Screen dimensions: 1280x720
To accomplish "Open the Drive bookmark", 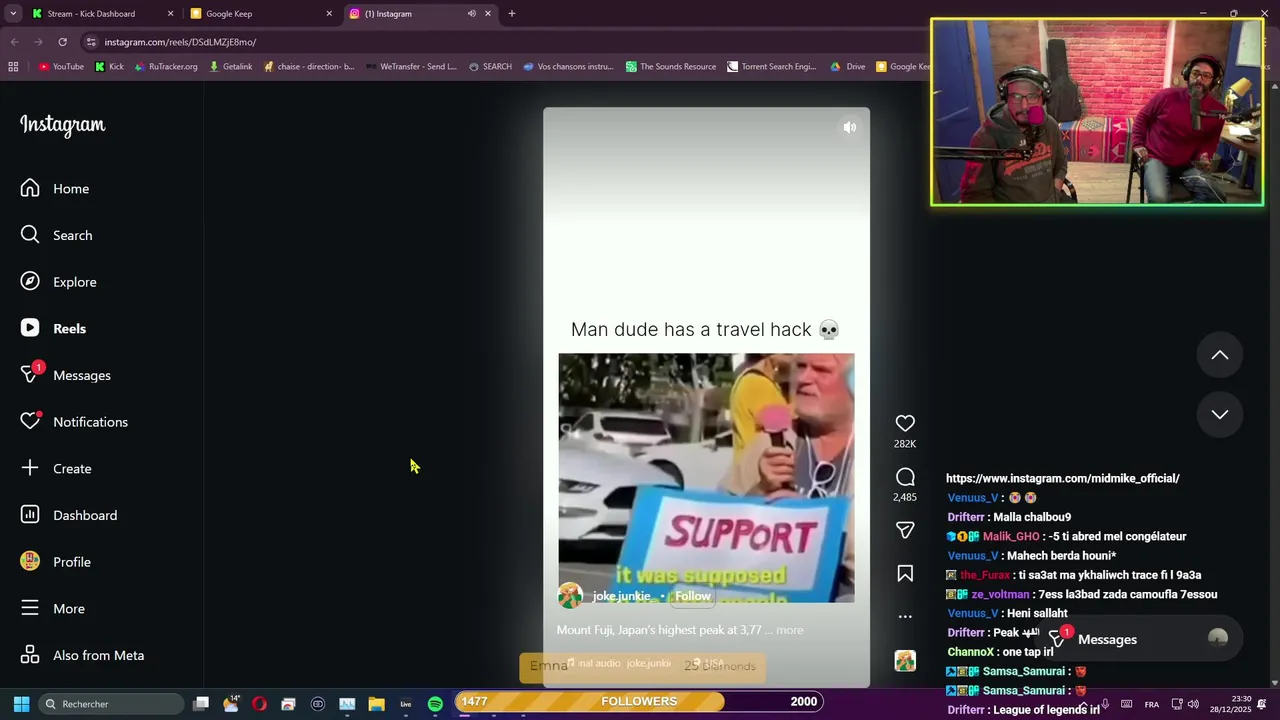I will tap(848, 66).
